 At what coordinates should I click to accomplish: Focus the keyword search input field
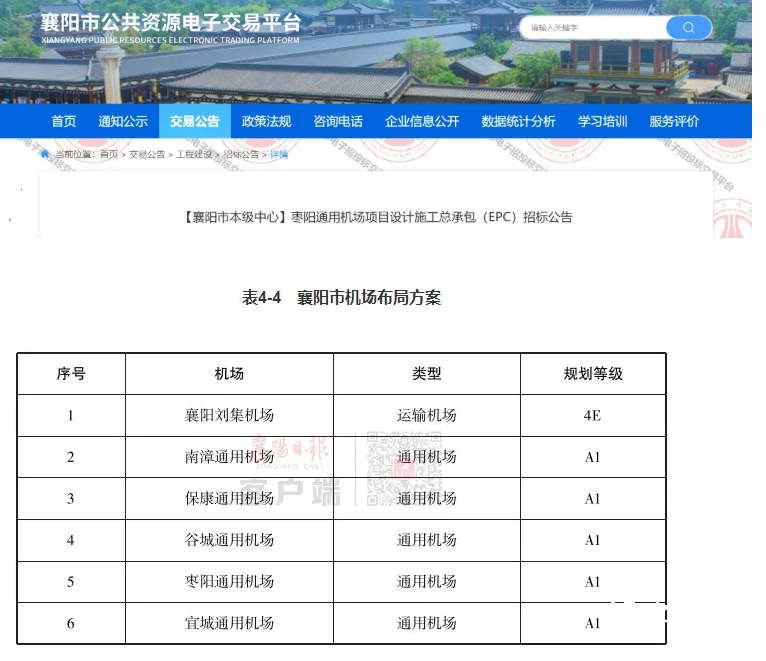tap(594, 27)
